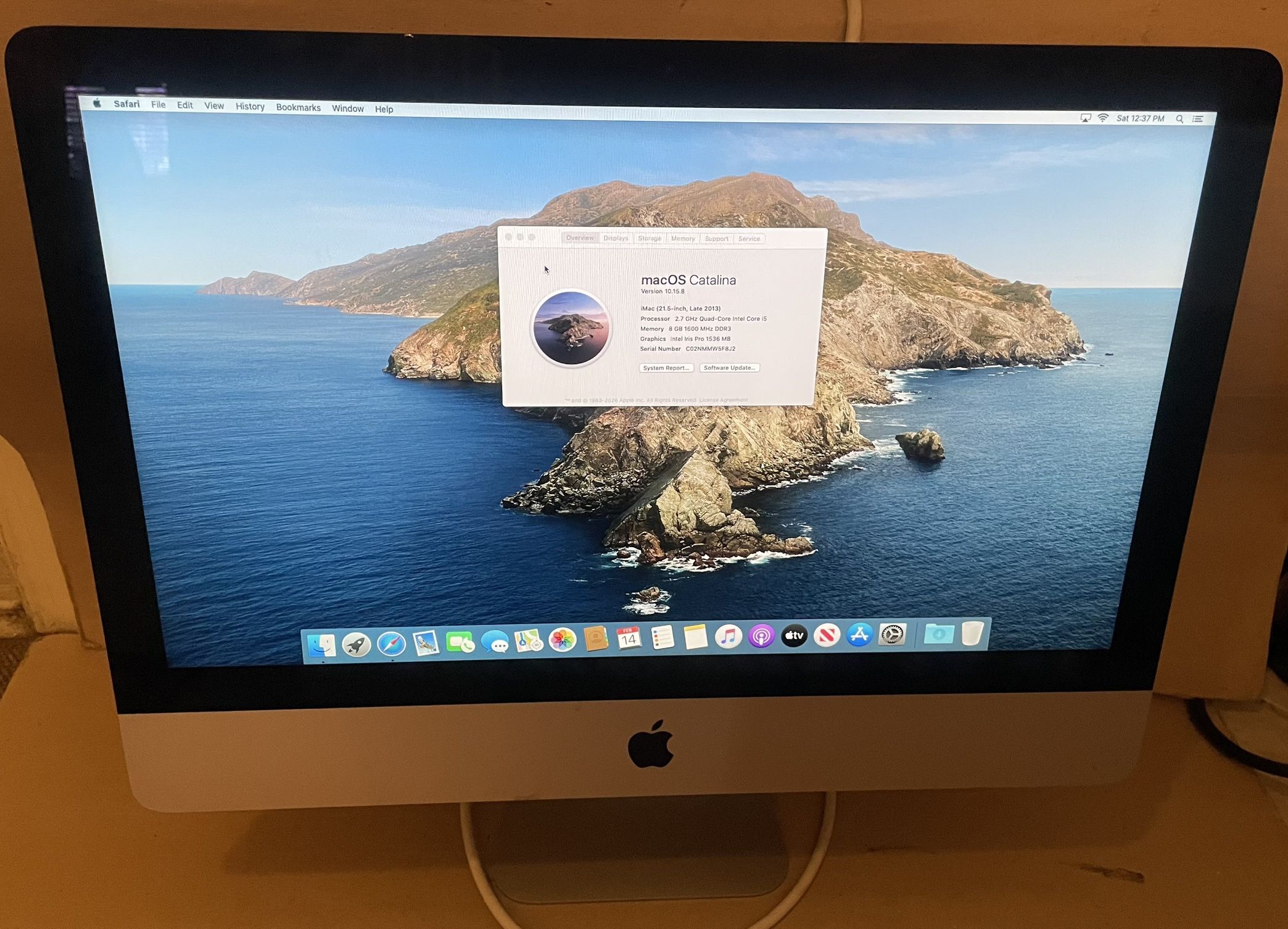This screenshot has height=929, width=1288.
Task: Open the Bookmarks menu
Action: click(x=298, y=107)
